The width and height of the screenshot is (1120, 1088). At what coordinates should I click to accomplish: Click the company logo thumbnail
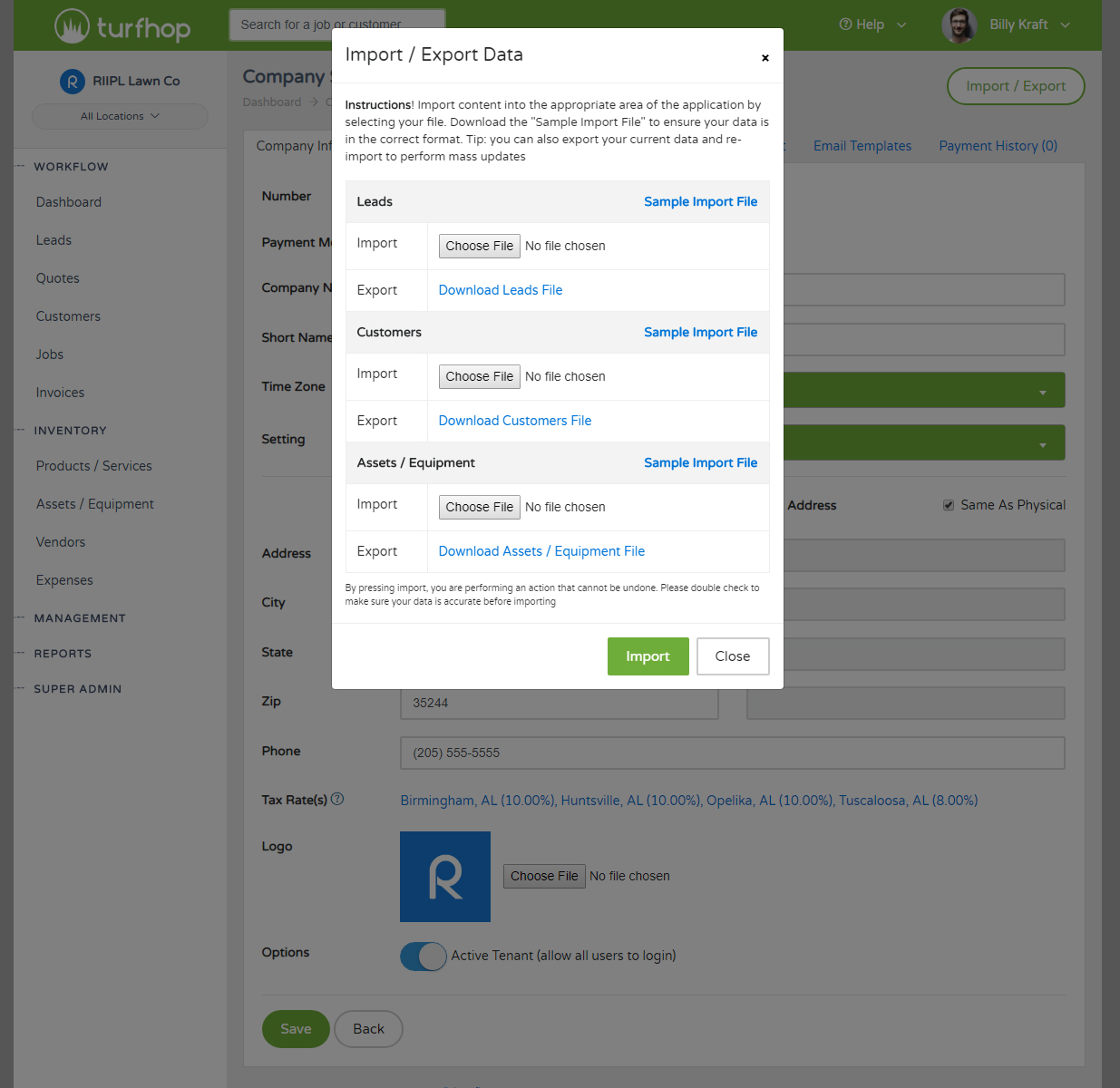(445, 877)
